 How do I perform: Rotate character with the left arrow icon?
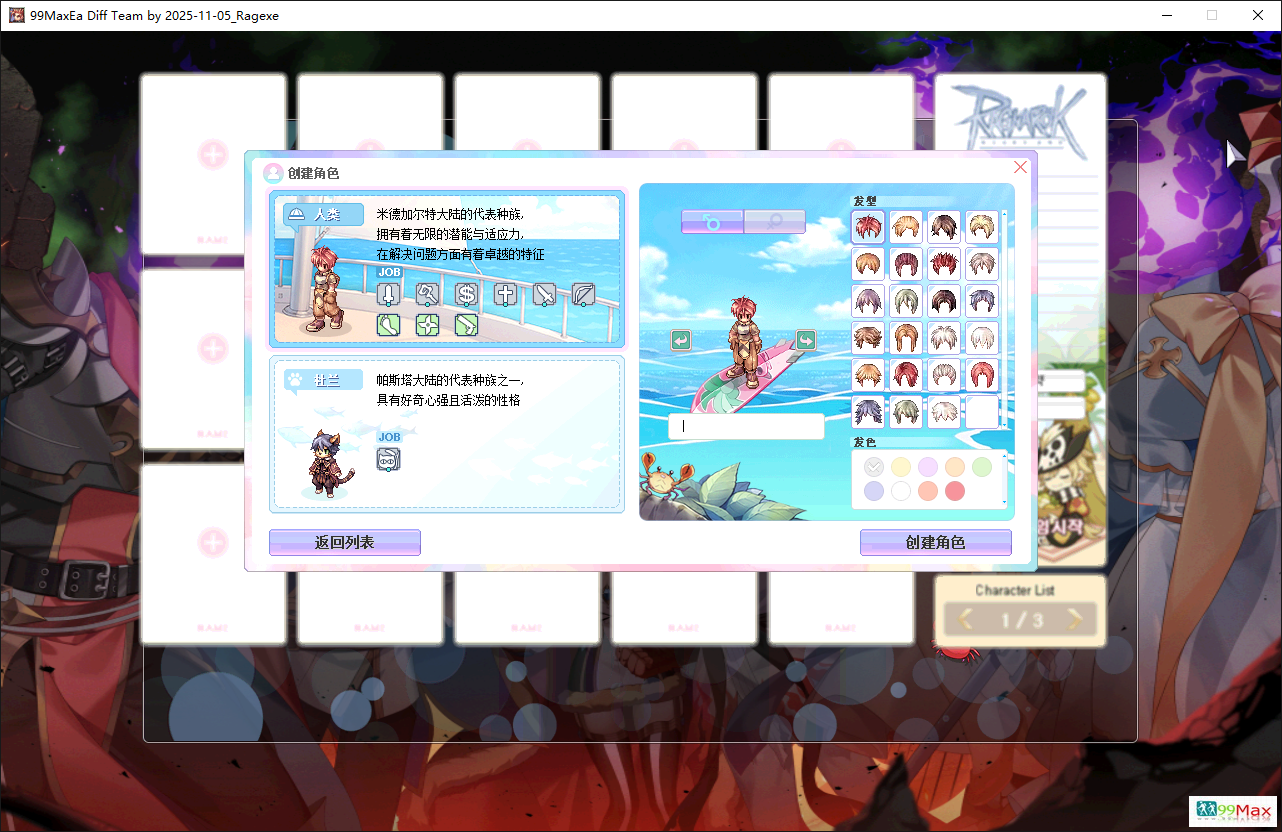[681, 341]
